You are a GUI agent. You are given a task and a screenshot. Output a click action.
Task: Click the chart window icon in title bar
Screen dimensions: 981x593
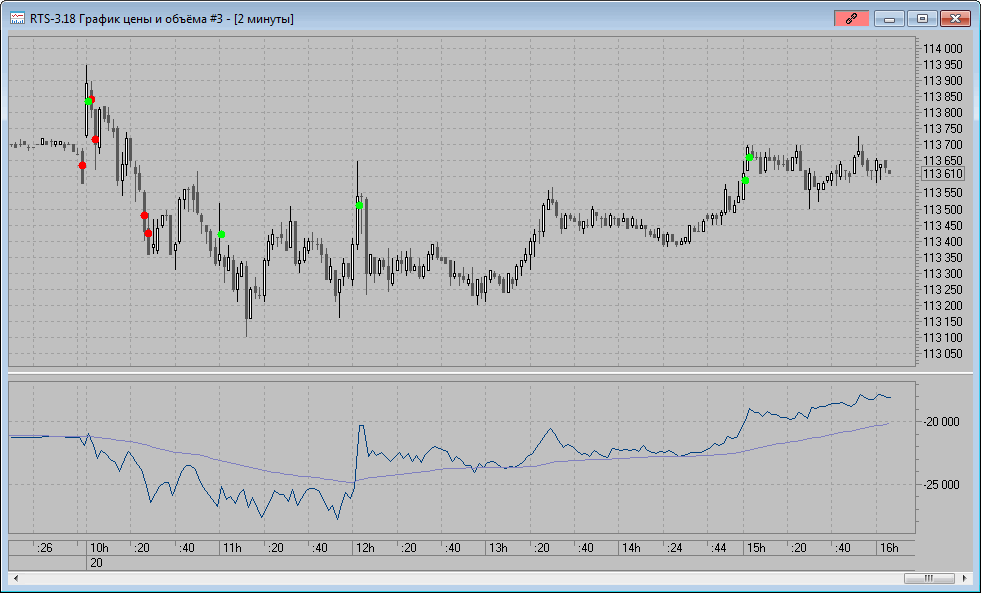[x=17, y=18]
